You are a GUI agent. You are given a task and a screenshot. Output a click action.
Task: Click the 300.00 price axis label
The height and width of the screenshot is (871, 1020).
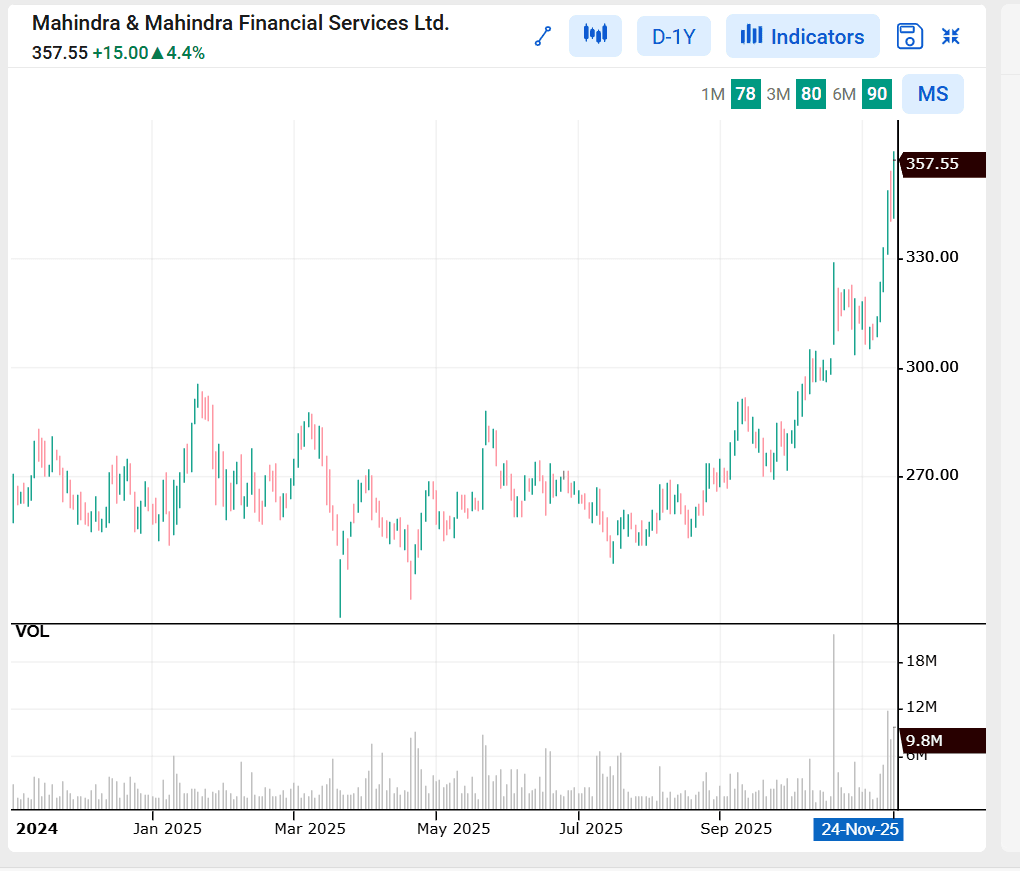932,367
